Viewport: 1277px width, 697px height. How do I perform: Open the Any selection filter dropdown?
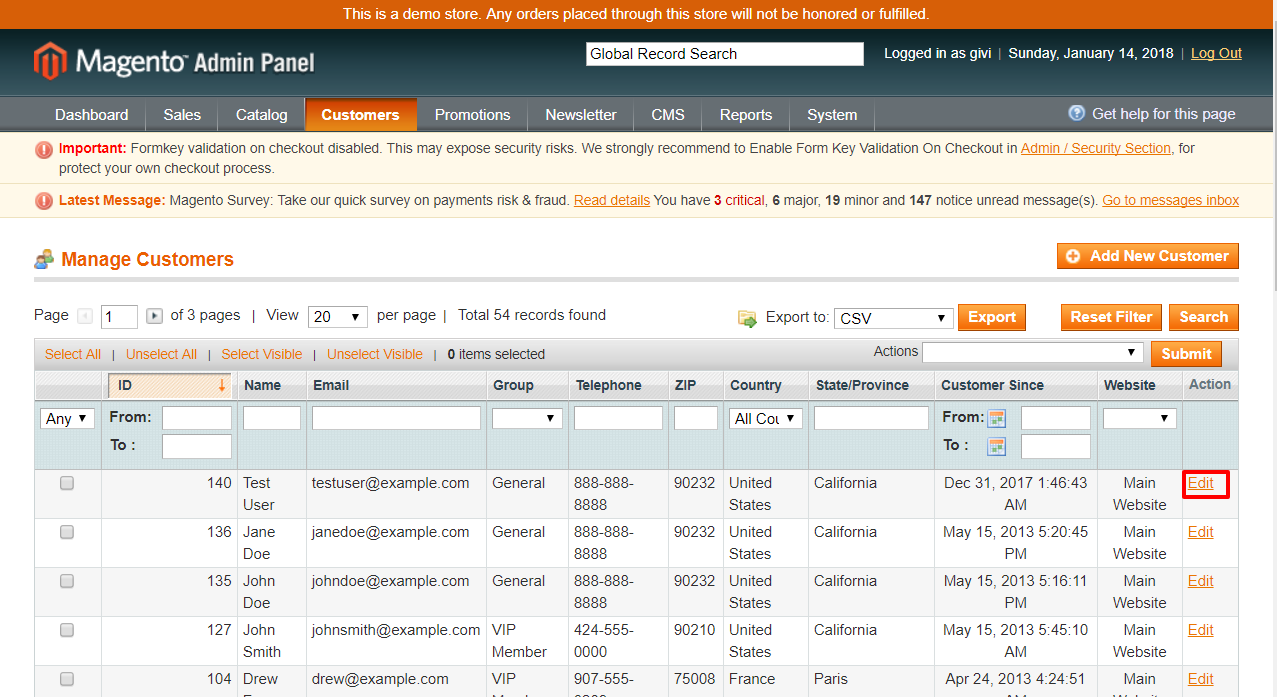tap(68, 419)
